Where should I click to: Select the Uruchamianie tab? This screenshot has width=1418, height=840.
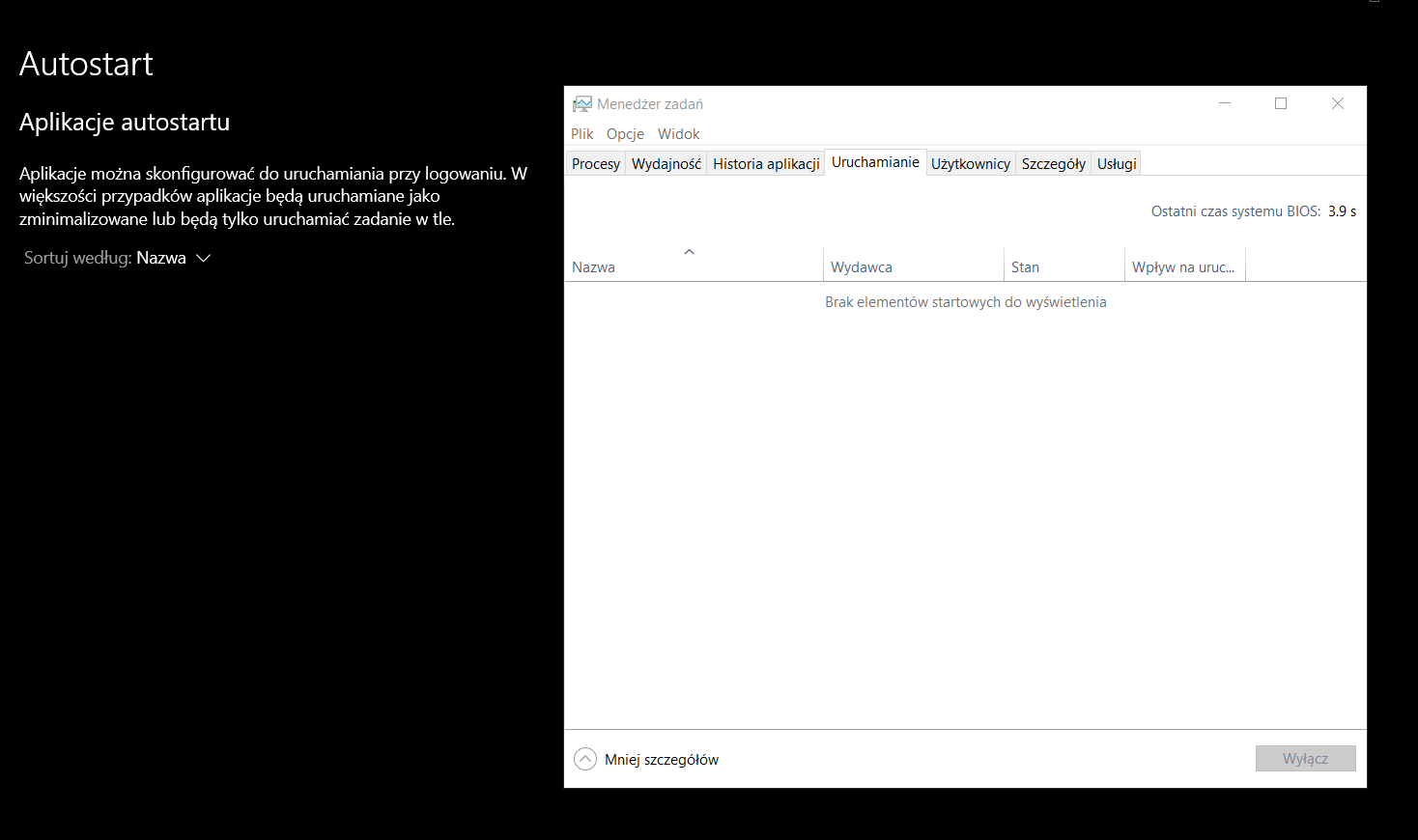(x=875, y=162)
